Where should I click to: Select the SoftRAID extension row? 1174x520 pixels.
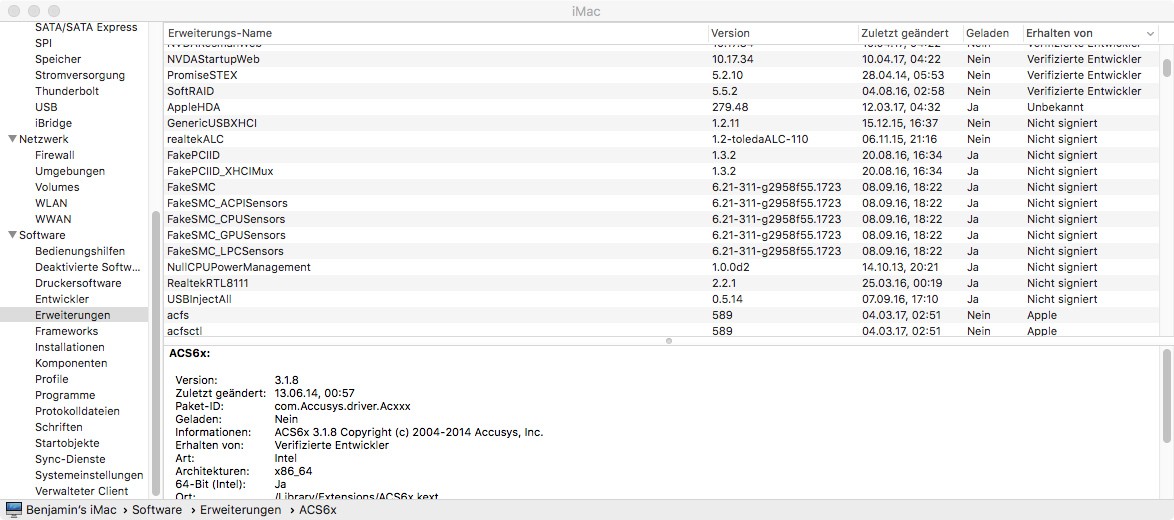[661, 91]
